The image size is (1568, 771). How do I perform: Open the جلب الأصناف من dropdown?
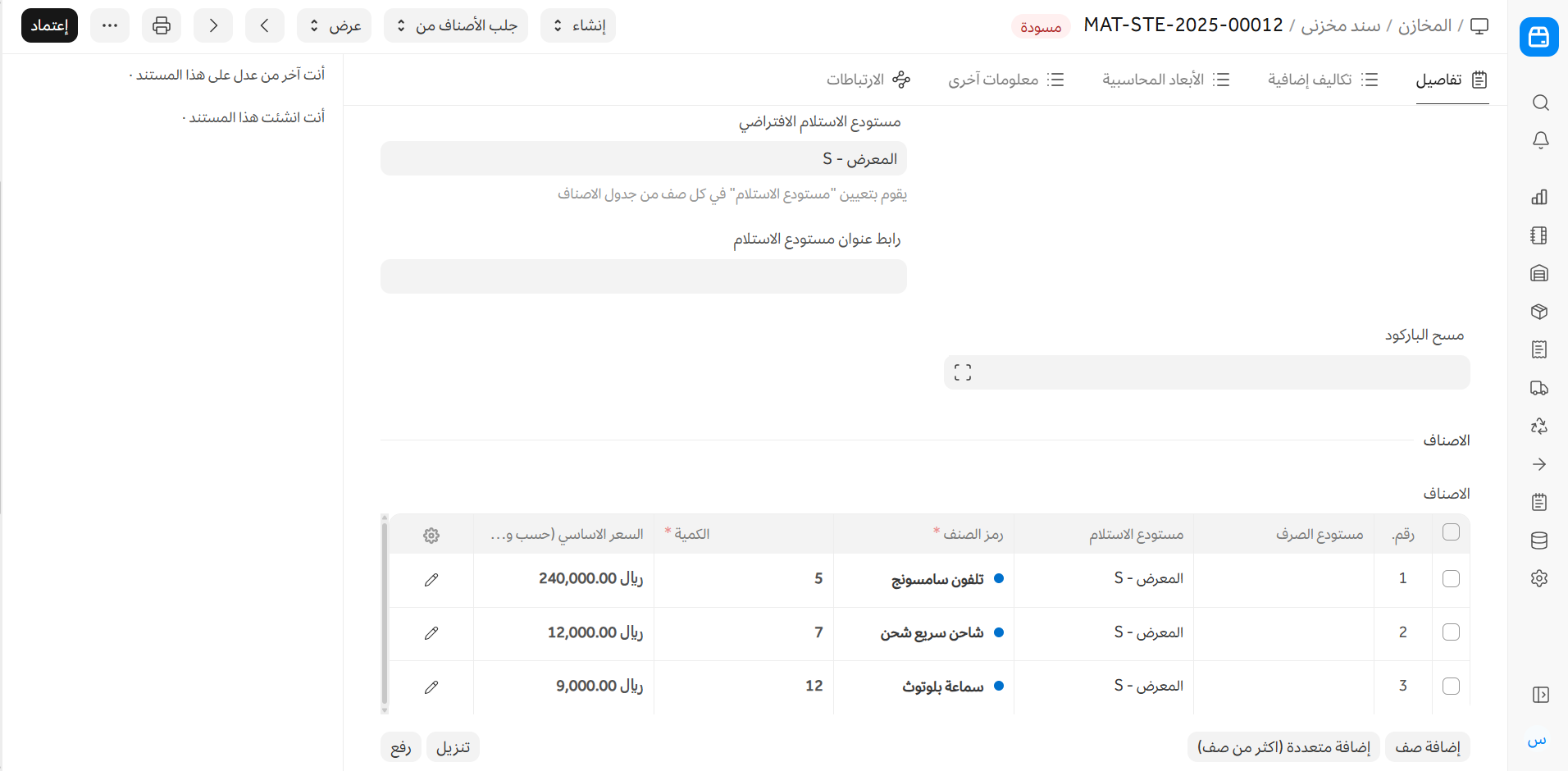[x=456, y=25]
